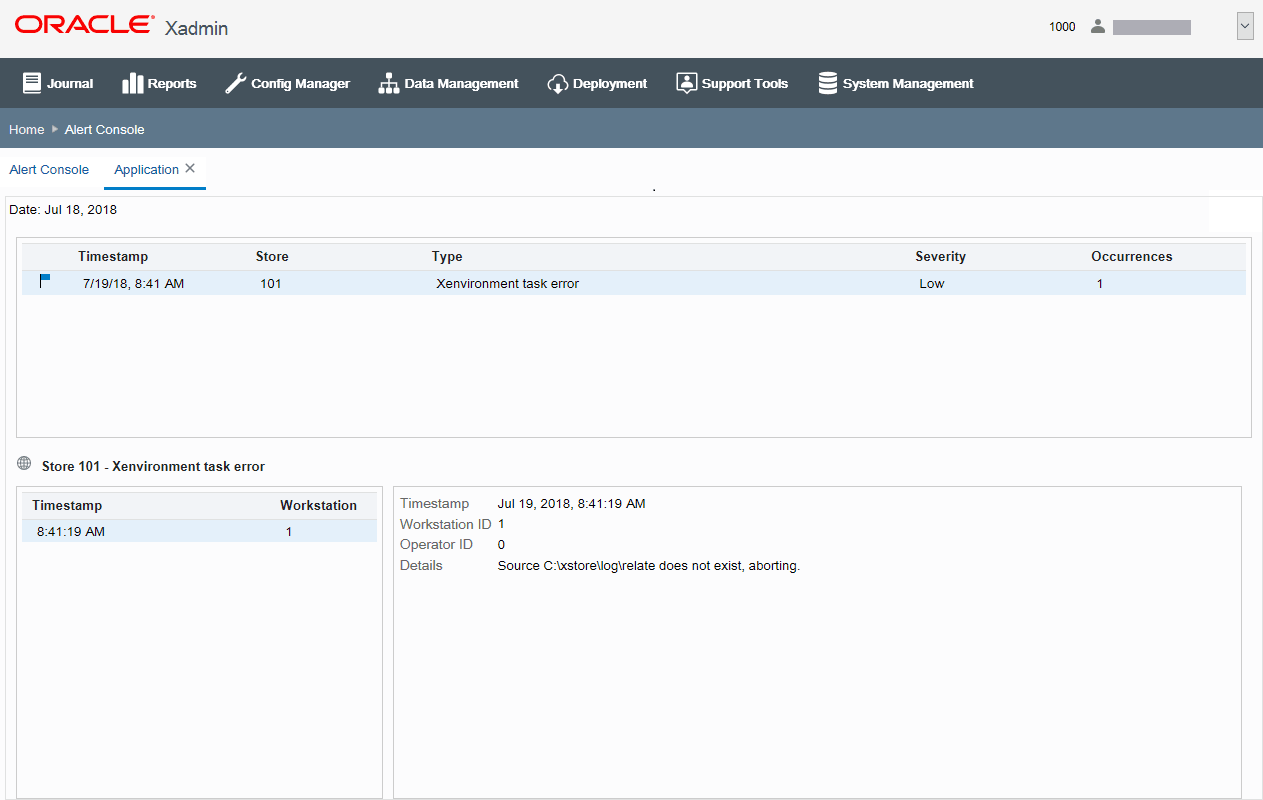Open the Support Tools icon
The image size is (1263, 800).
(687, 83)
